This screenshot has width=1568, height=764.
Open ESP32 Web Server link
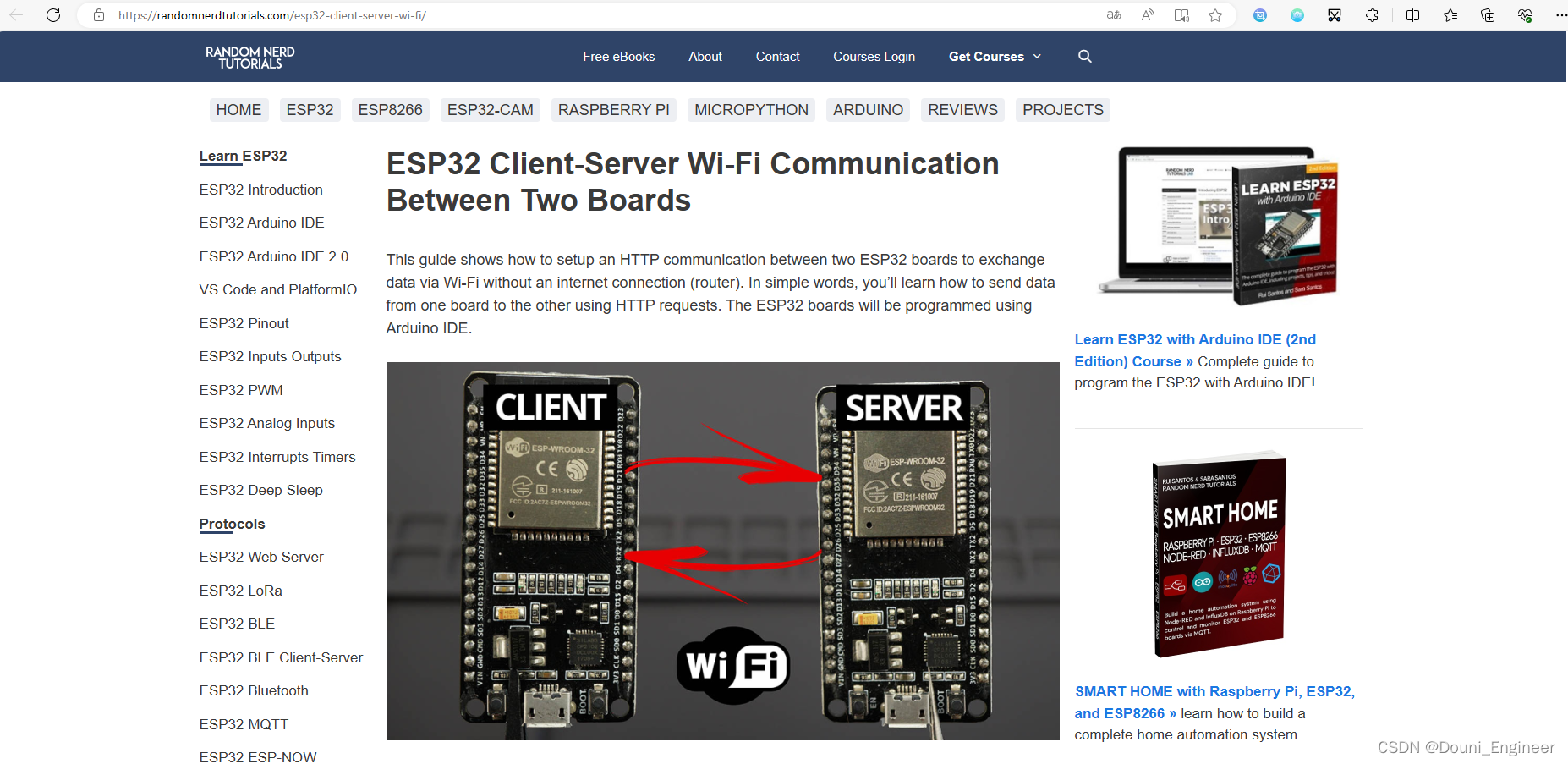pyautogui.click(x=261, y=557)
